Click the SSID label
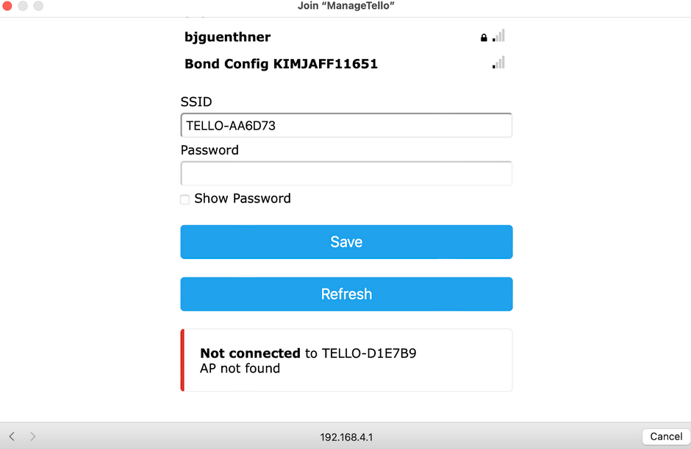Screen dimensions: 691x449 [x=196, y=102]
